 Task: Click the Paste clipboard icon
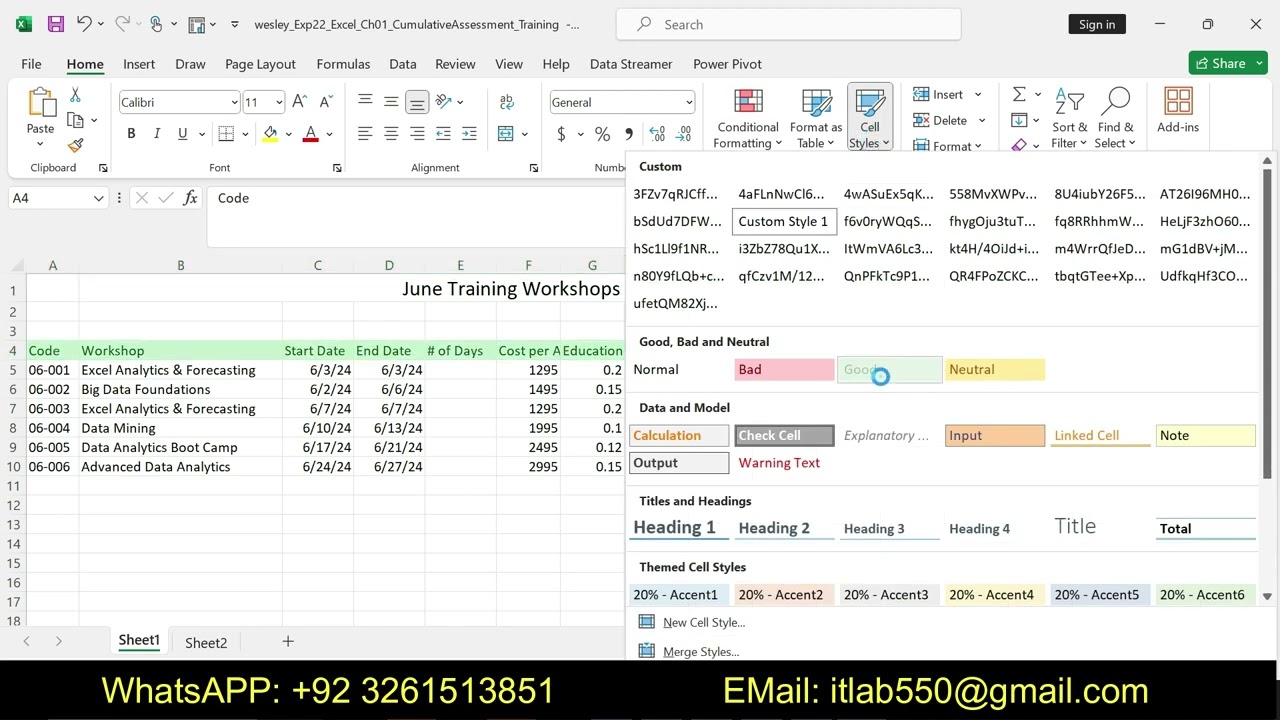(x=41, y=103)
